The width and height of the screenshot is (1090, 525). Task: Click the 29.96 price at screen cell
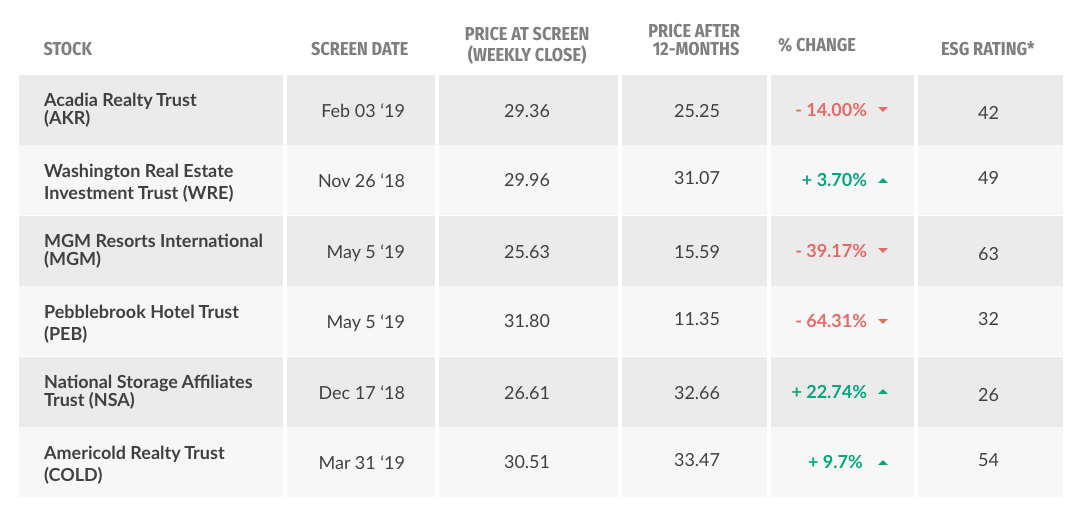pyautogui.click(x=527, y=181)
